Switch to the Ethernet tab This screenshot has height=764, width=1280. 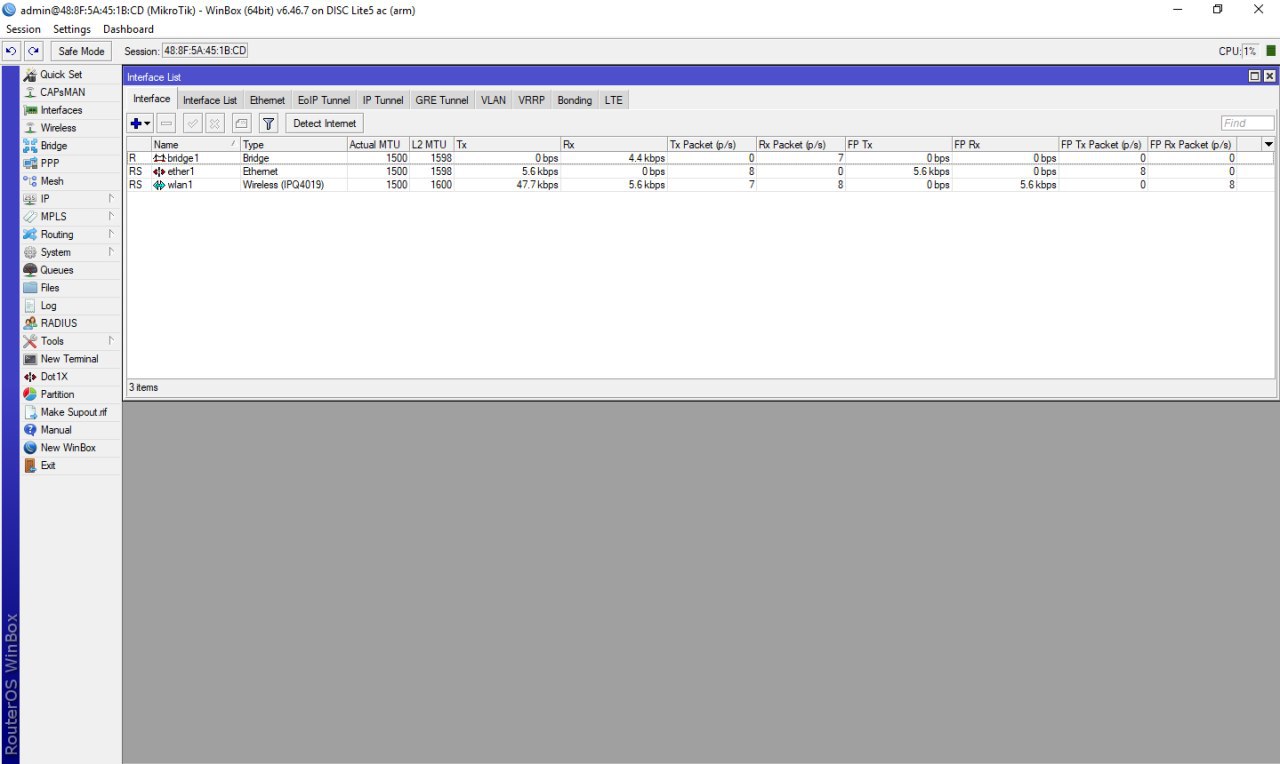tap(267, 100)
